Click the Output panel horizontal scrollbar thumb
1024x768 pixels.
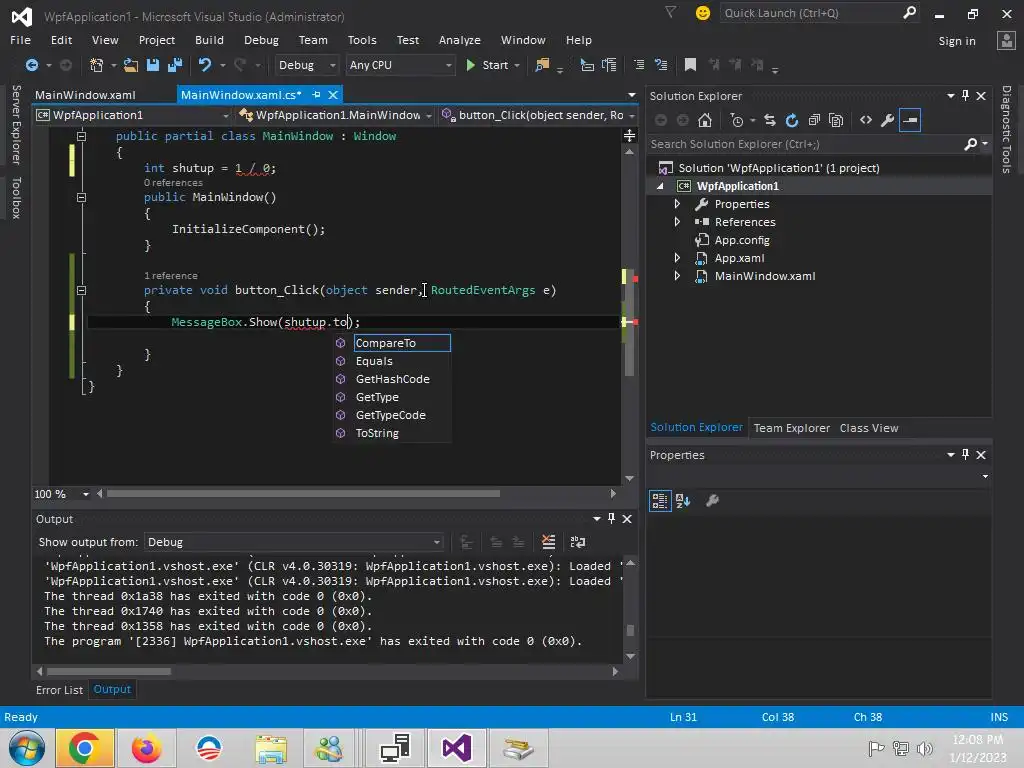coord(109,671)
